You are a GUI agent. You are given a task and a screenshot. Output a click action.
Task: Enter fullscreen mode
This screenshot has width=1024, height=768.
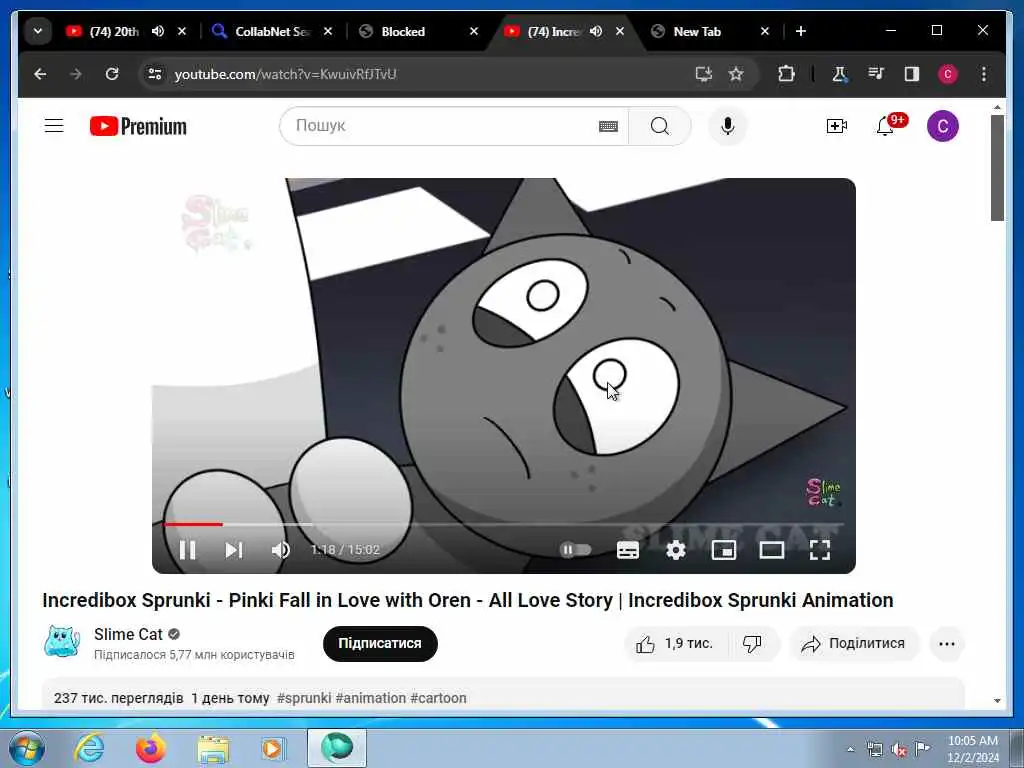820,550
